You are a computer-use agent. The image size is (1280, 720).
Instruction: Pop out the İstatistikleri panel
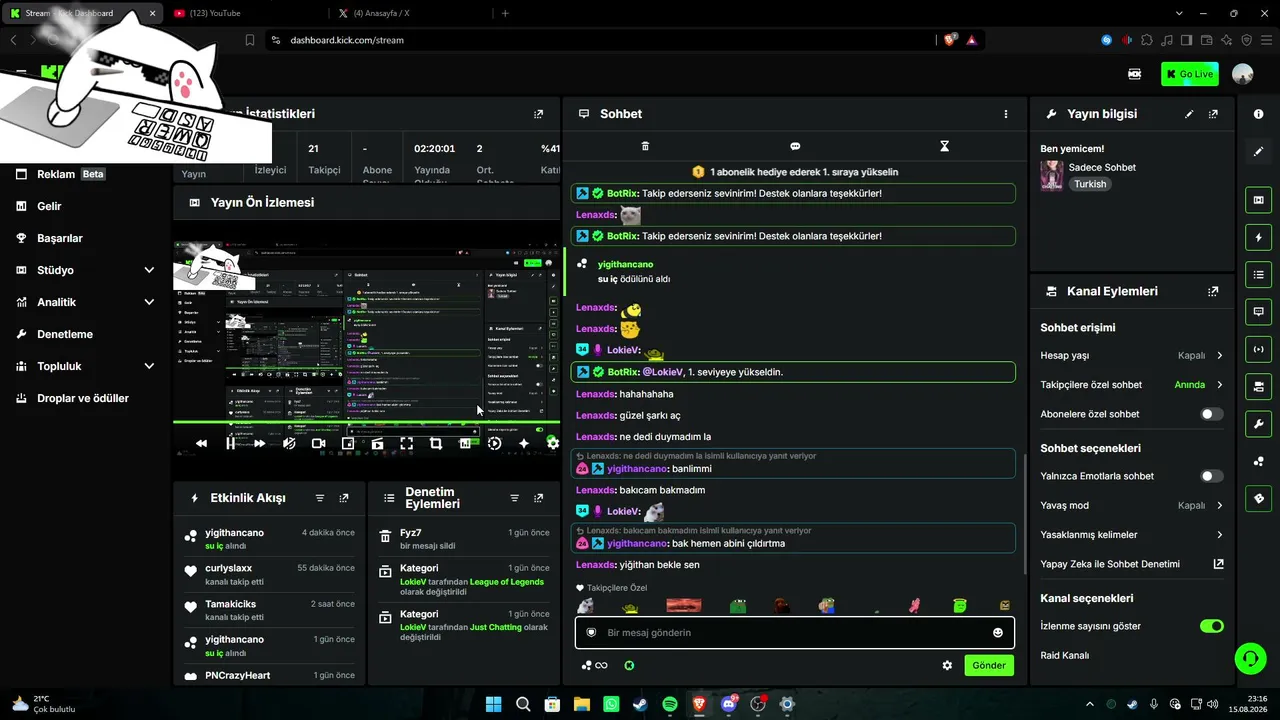coord(539,114)
